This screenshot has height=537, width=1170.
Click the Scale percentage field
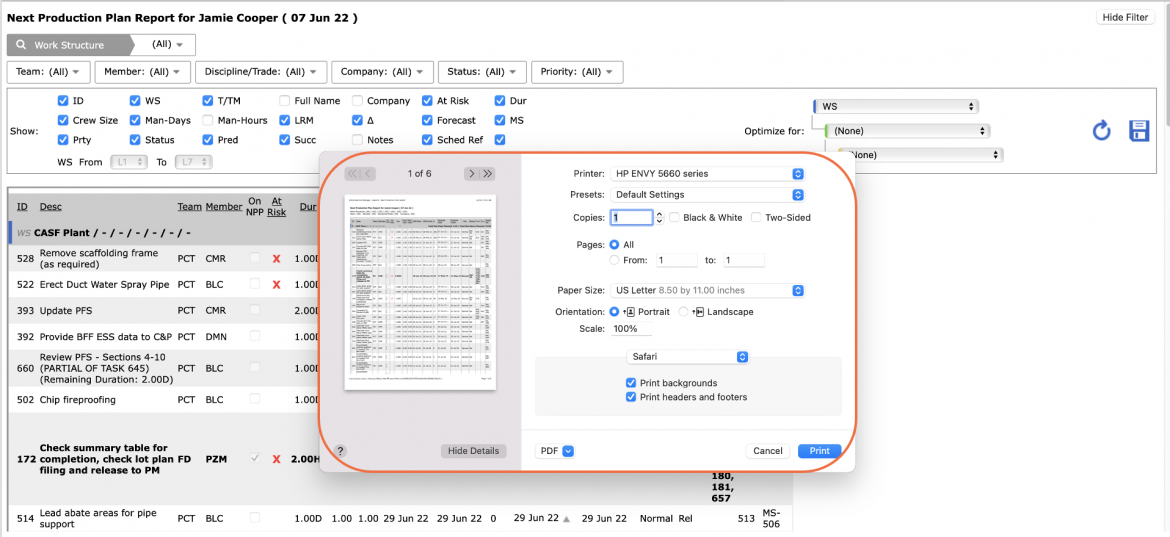tap(631, 329)
